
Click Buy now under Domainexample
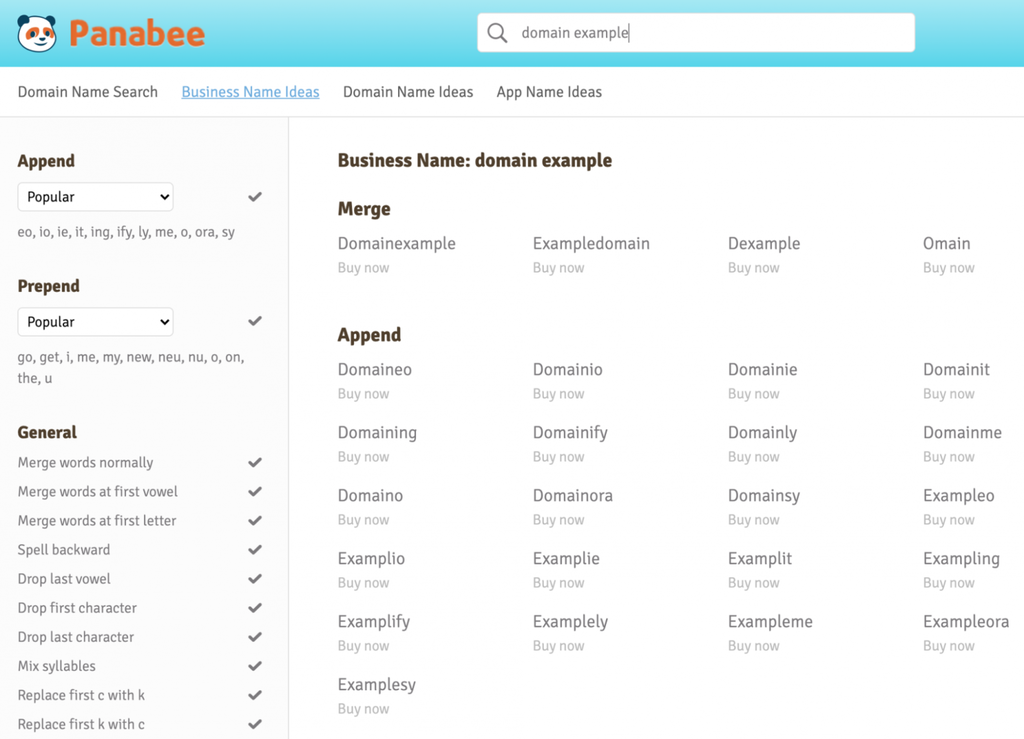click(x=363, y=268)
